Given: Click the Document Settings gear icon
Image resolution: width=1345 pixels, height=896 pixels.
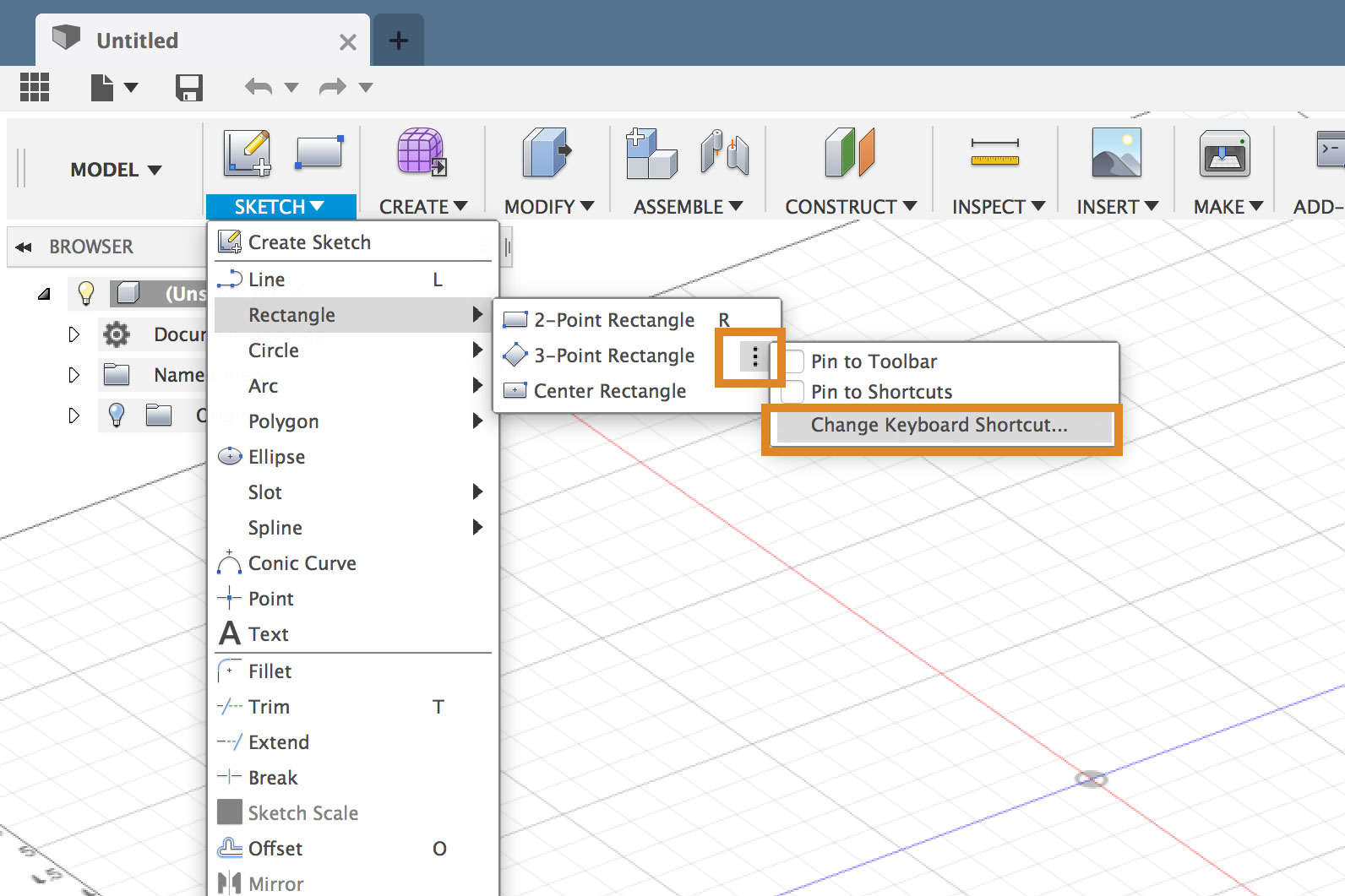Looking at the screenshot, I should [117, 334].
